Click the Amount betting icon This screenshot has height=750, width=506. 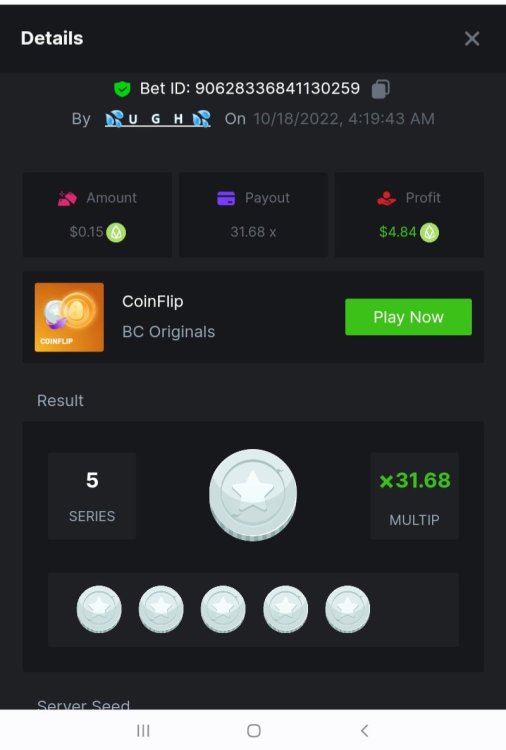click(x=67, y=198)
